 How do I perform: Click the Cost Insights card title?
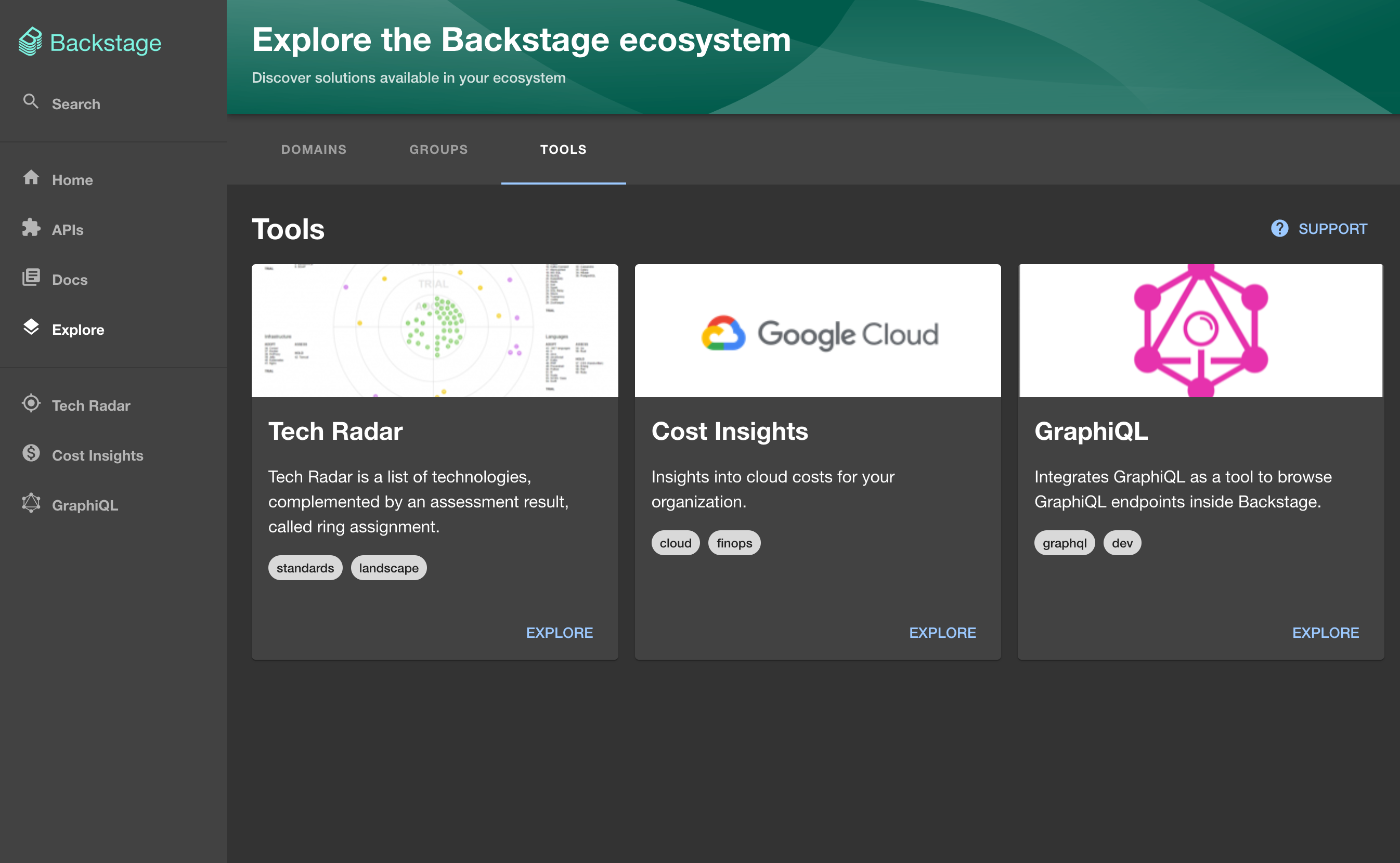pyautogui.click(x=730, y=431)
